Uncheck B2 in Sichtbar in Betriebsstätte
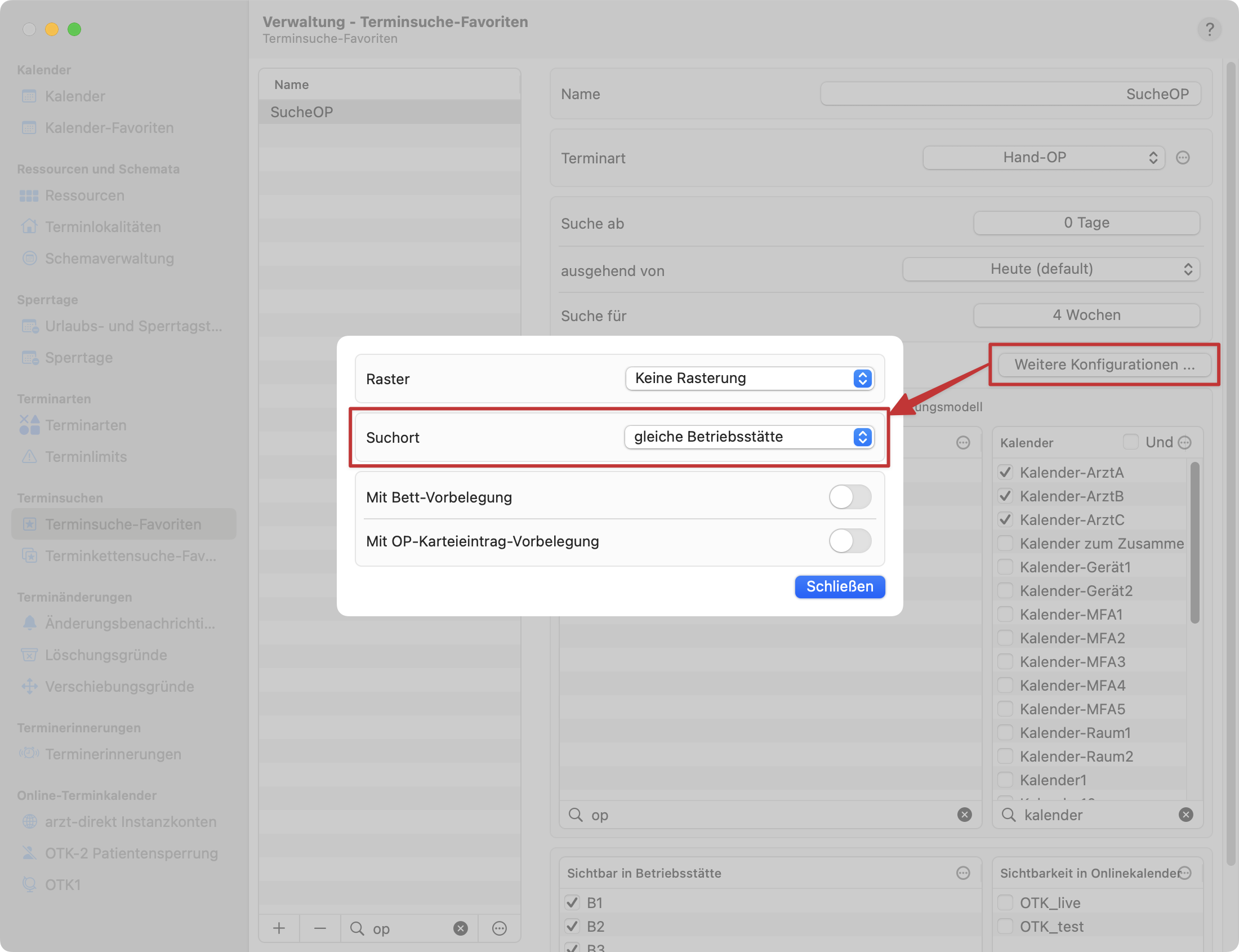Viewport: 1239px width, 952px height. pos(572,926)
